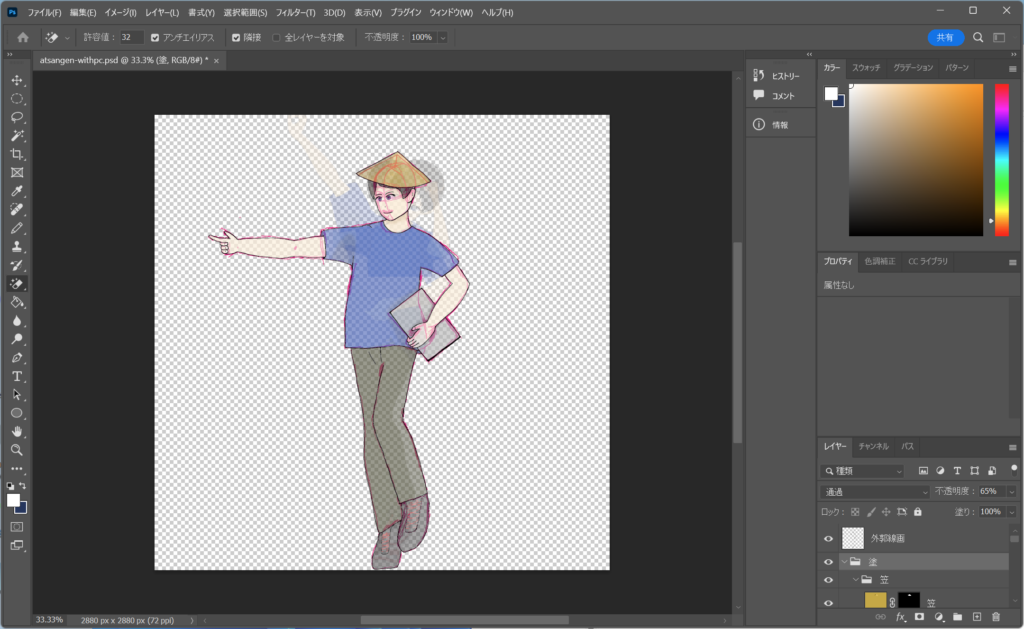Select the Blur tool

tap(17, 321)
